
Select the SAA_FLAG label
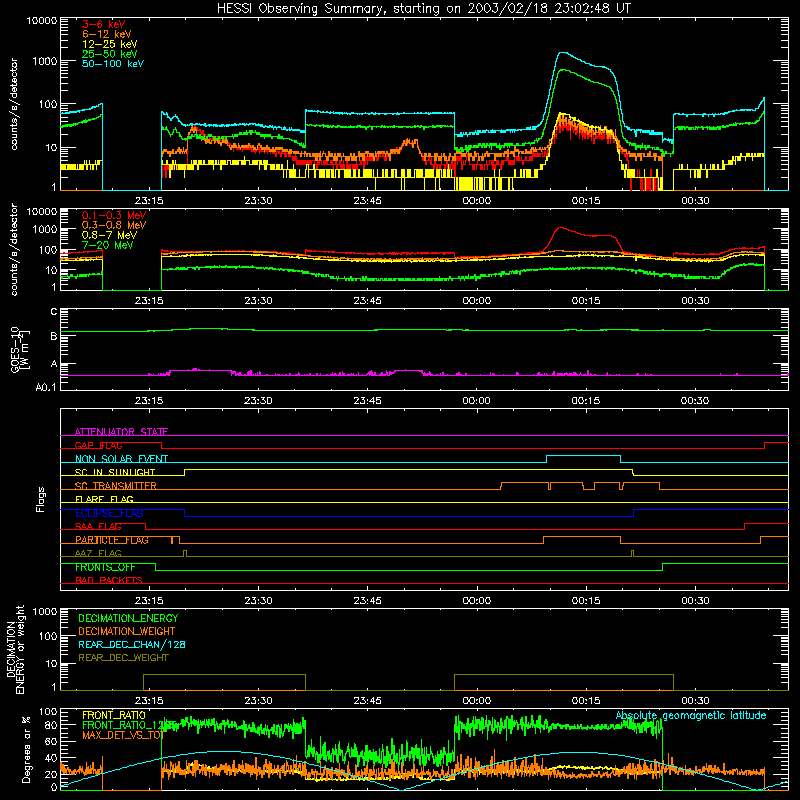point(98,526)
